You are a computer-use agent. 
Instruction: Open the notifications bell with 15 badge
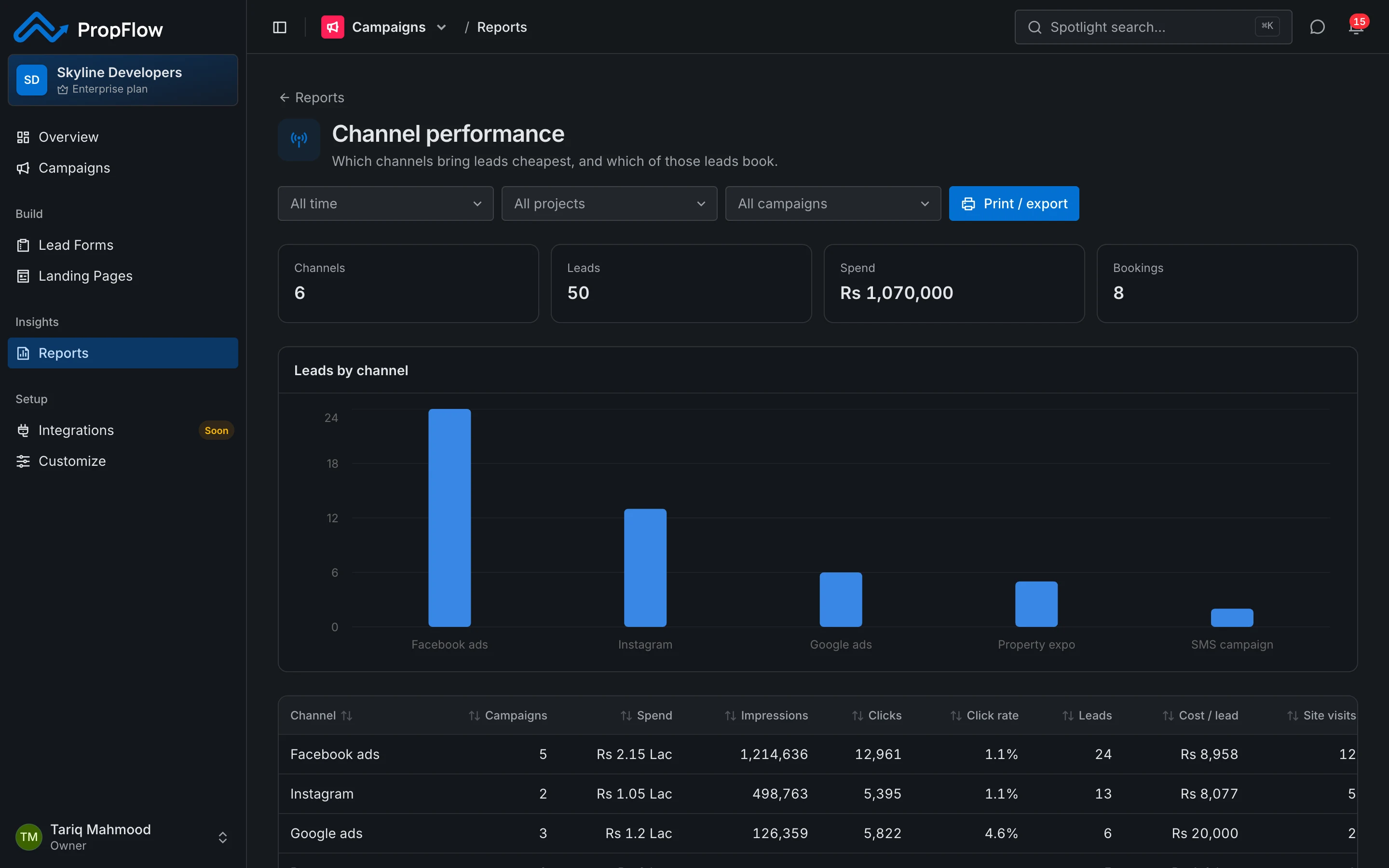[x=1357, y=27]
